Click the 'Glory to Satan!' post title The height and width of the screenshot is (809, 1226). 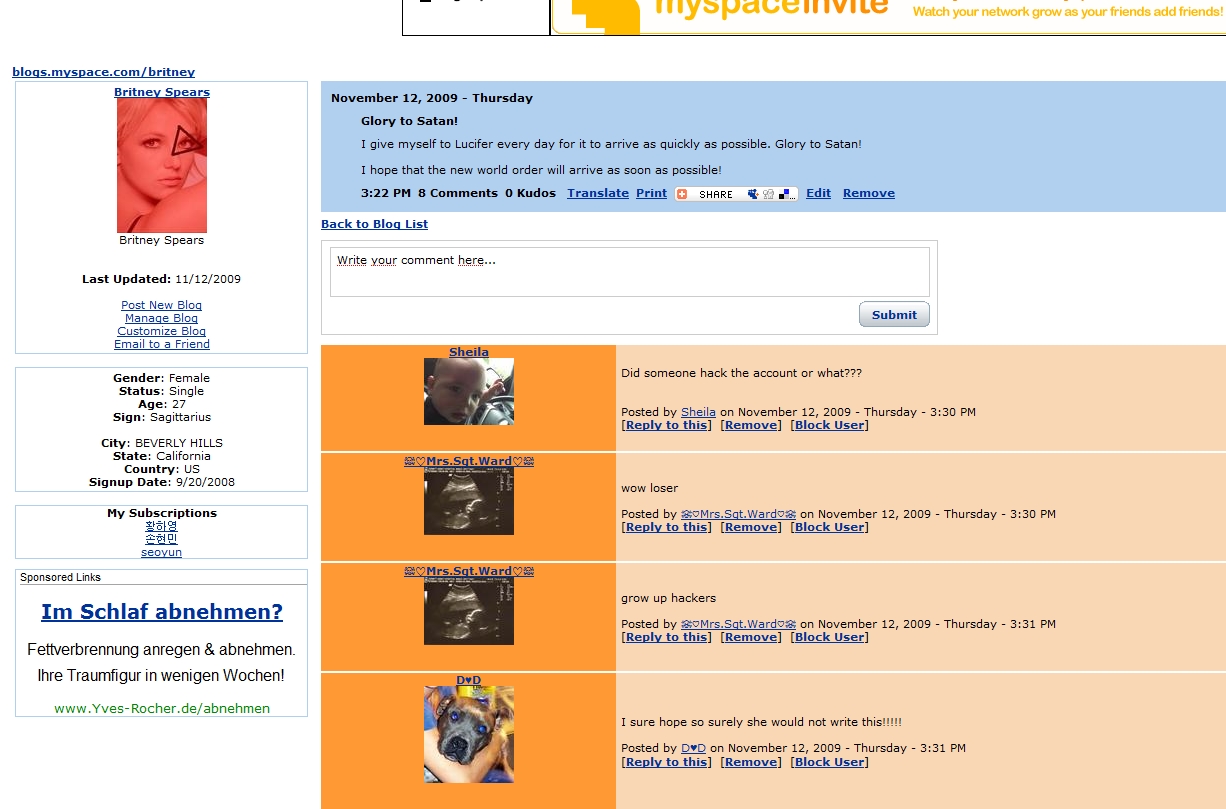410,121
